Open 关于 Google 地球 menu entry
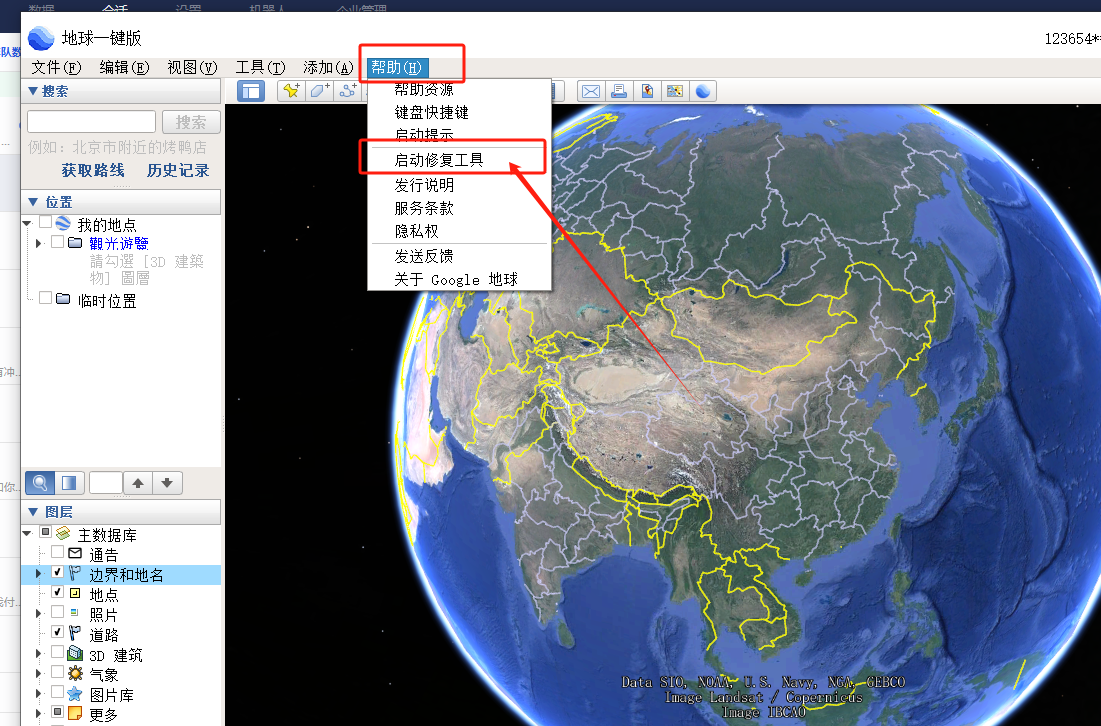The width and height of the screenshot is (1101, 726). pos(459,279)
